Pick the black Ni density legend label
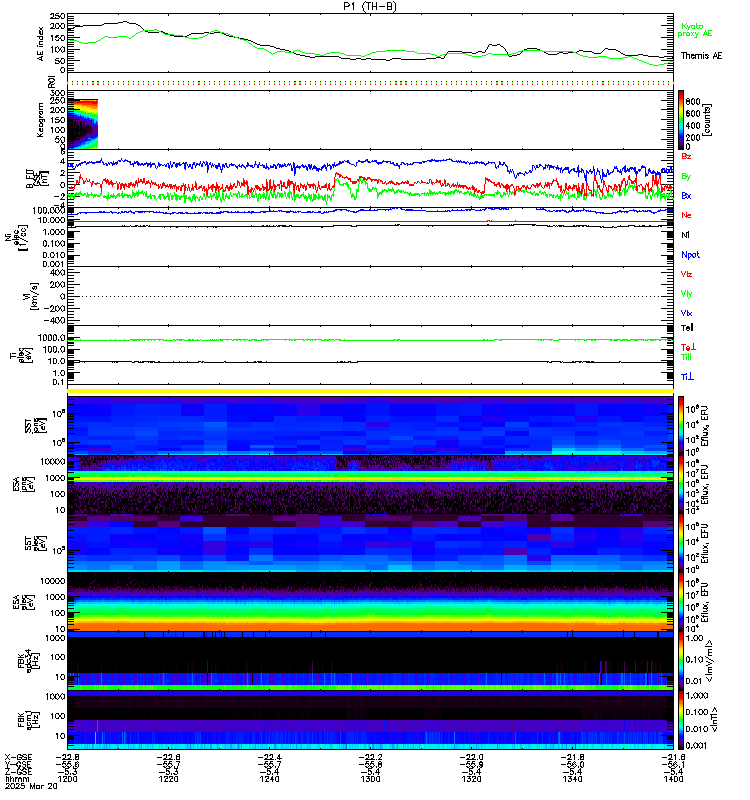 point(685,235)
